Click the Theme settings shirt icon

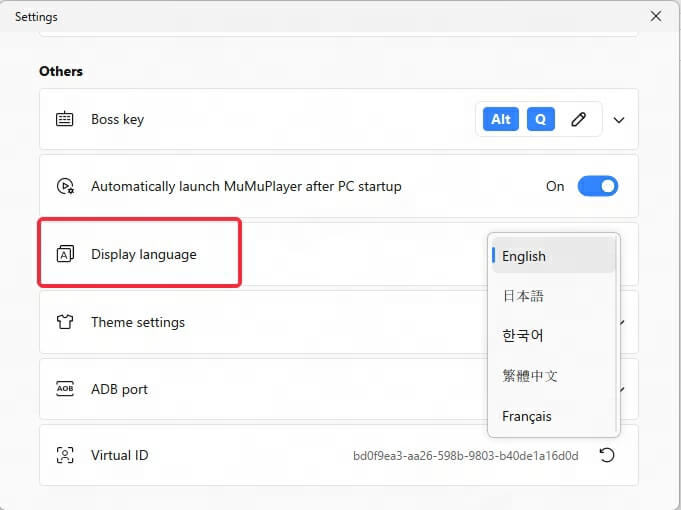tap(65, 322)
